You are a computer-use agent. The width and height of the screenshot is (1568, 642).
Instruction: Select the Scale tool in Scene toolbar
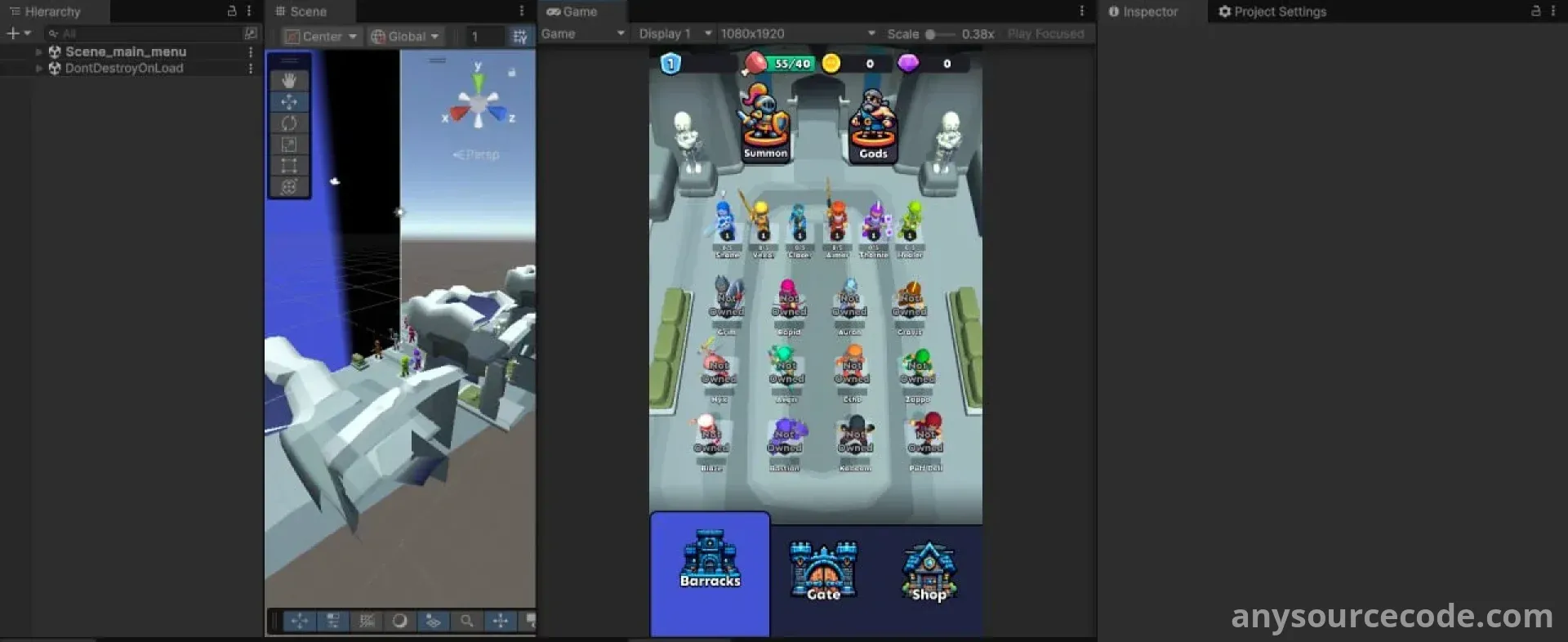pyautogui.click(x=289, y=145)
